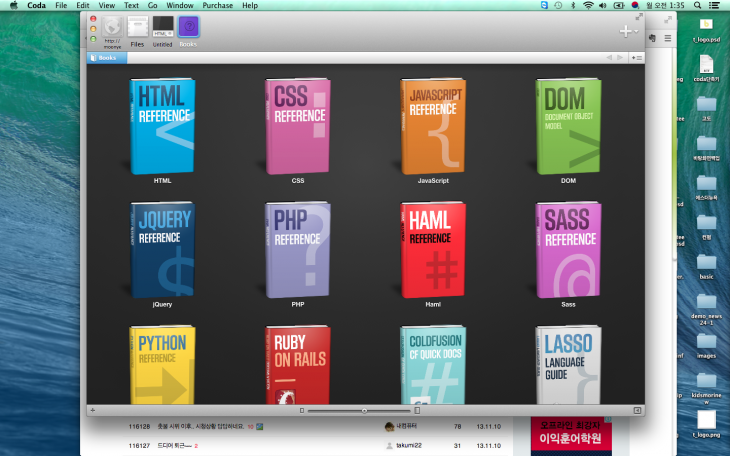Open the jQuery Reference book
This screenshot has width=730, height=456.
162,250
